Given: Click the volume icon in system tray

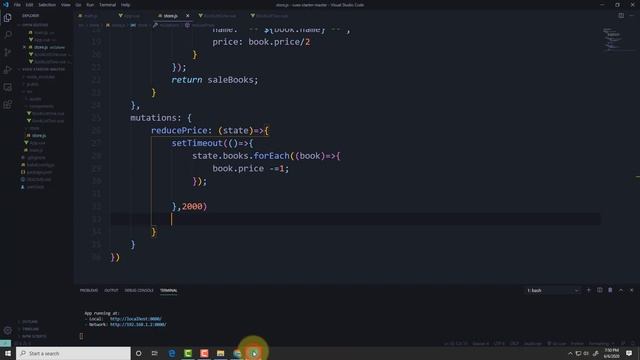Looking at the screenshot, I should coord(587,353).
